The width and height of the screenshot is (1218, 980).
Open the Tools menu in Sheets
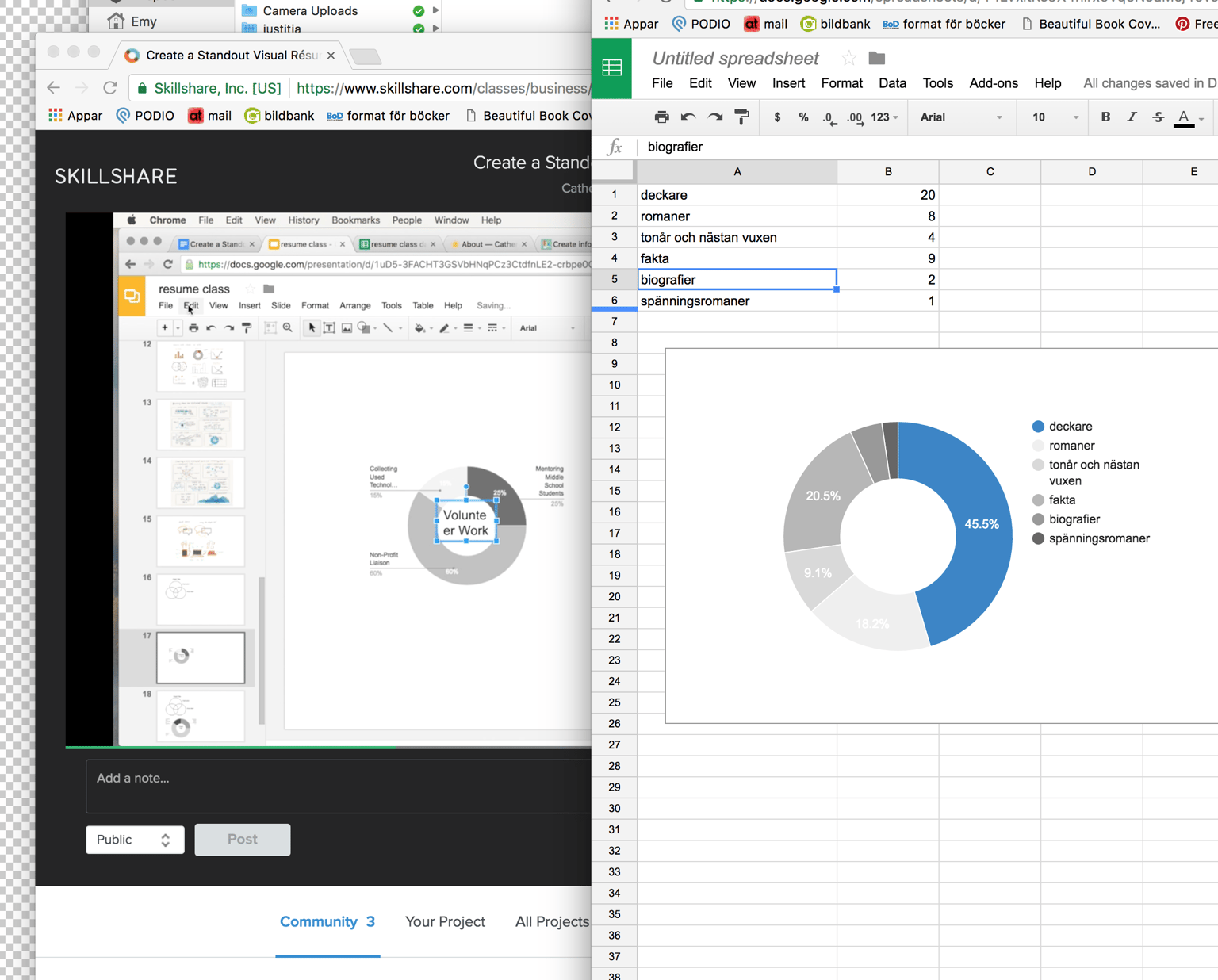937,83
